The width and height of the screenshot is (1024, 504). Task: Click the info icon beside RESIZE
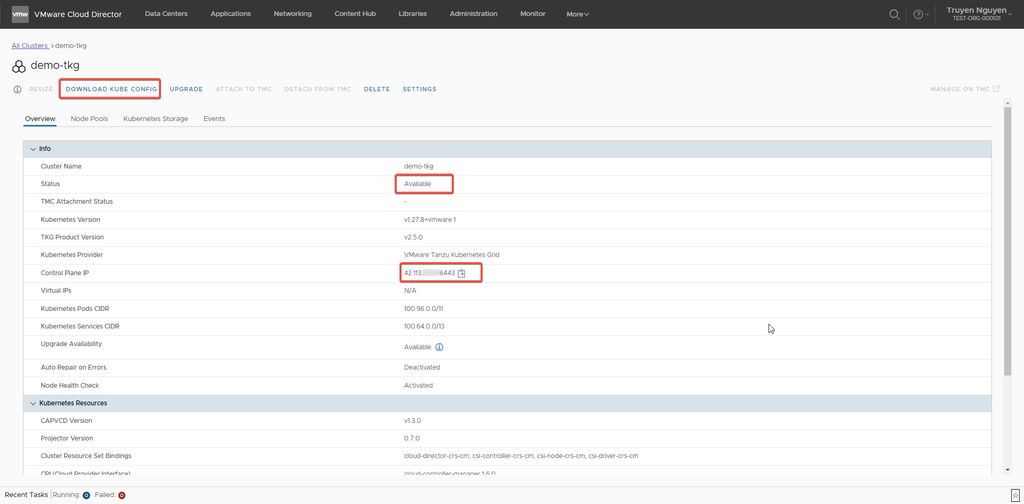[x=17, y=89]
